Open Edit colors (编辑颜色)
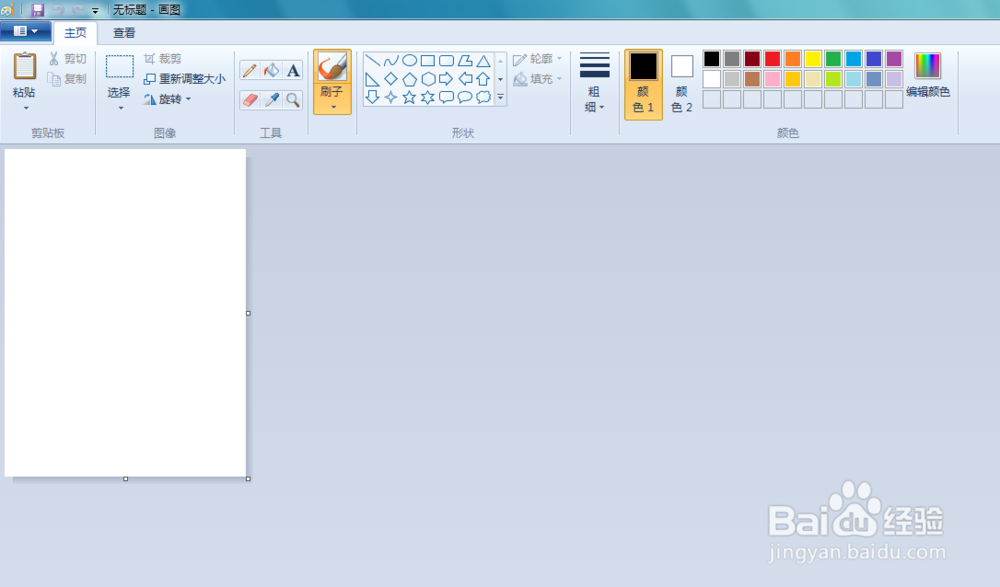Viewport: 1000px width, 587px height. pyautogui.click(x=928, y=75)
